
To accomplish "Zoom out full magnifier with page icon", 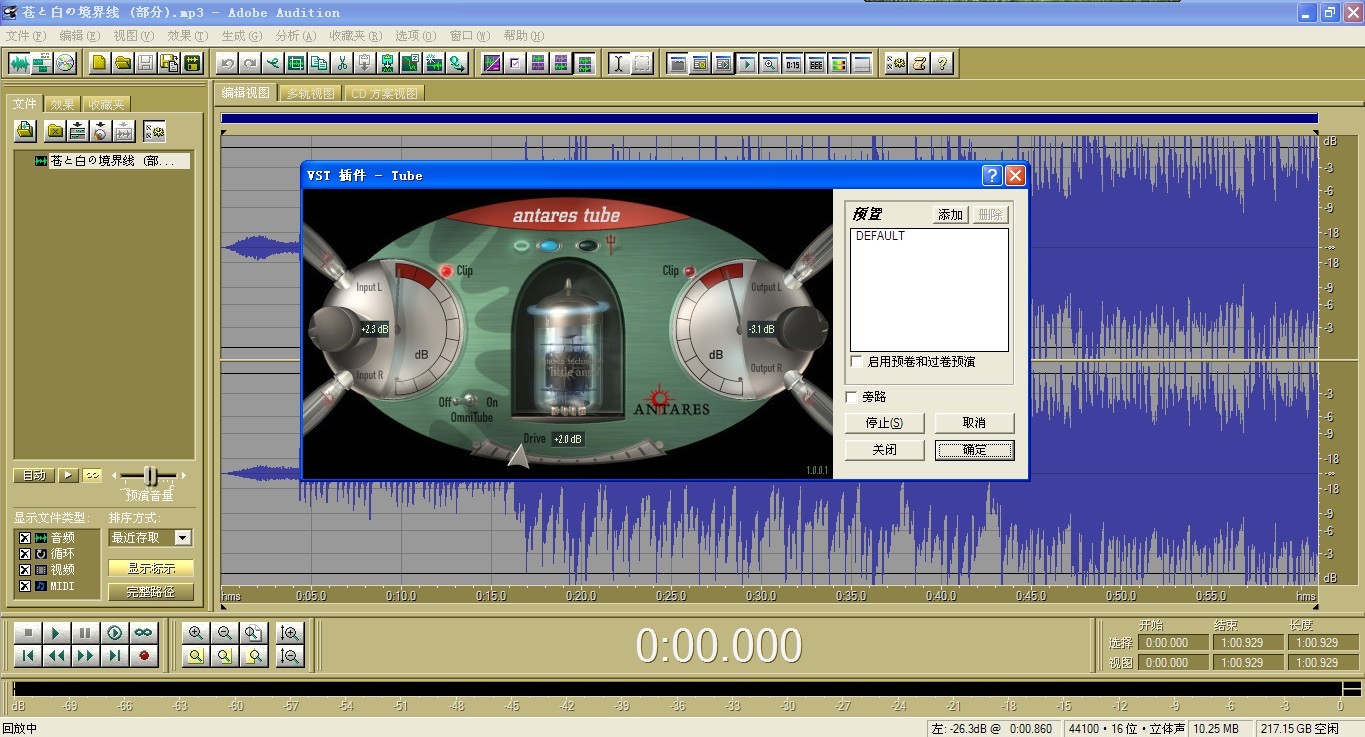I will pos(255,633).
